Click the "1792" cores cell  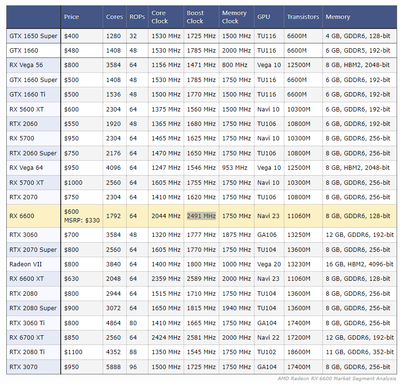pyautogui.click(x=113, y=216)
